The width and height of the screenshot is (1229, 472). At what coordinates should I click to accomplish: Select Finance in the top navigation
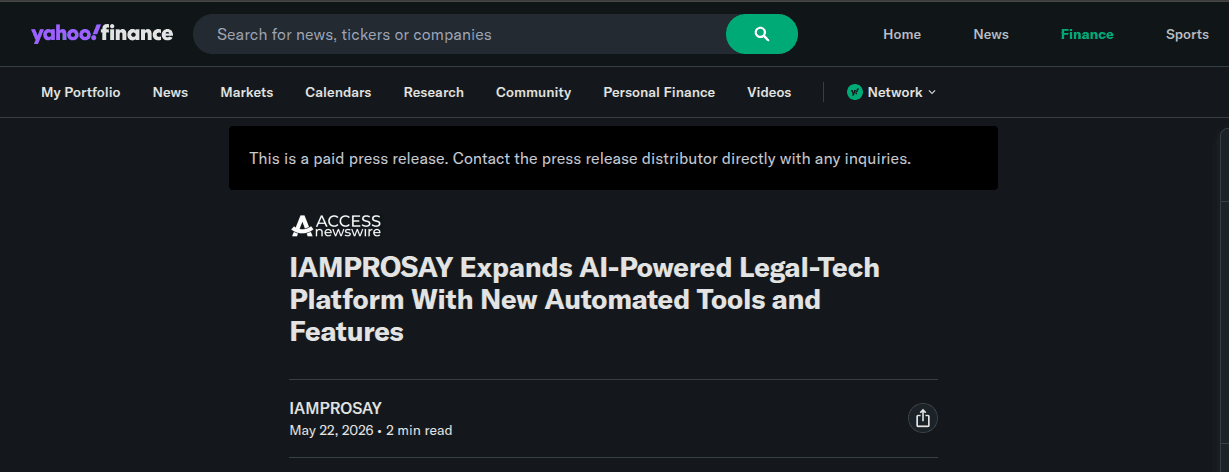coord(1087,34)
